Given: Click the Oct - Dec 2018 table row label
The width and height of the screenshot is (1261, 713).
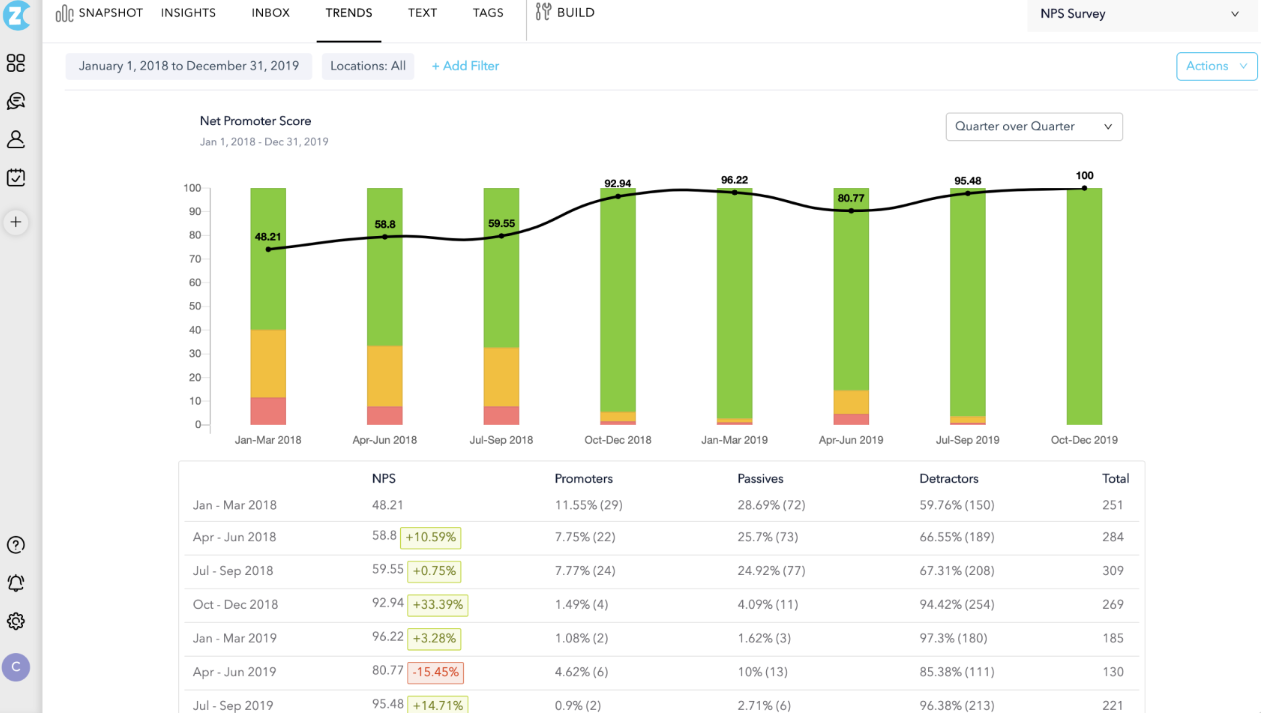Looking at the screenshot, I should [x=236, y=605].
